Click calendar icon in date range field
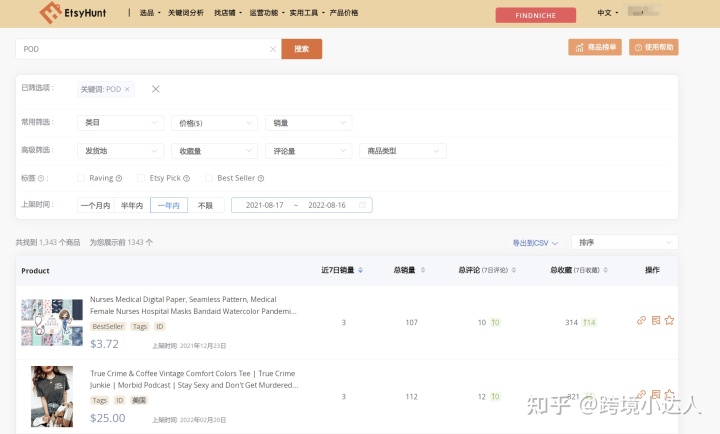Screen dimensions: 720x434 tap(362, 205)
